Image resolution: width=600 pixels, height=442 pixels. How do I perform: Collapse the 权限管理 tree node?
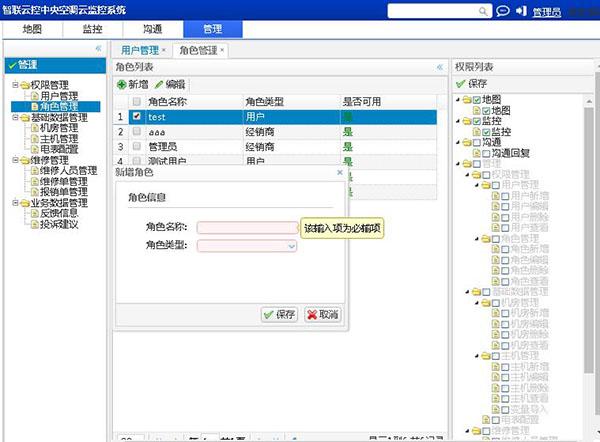click(14, 85)
